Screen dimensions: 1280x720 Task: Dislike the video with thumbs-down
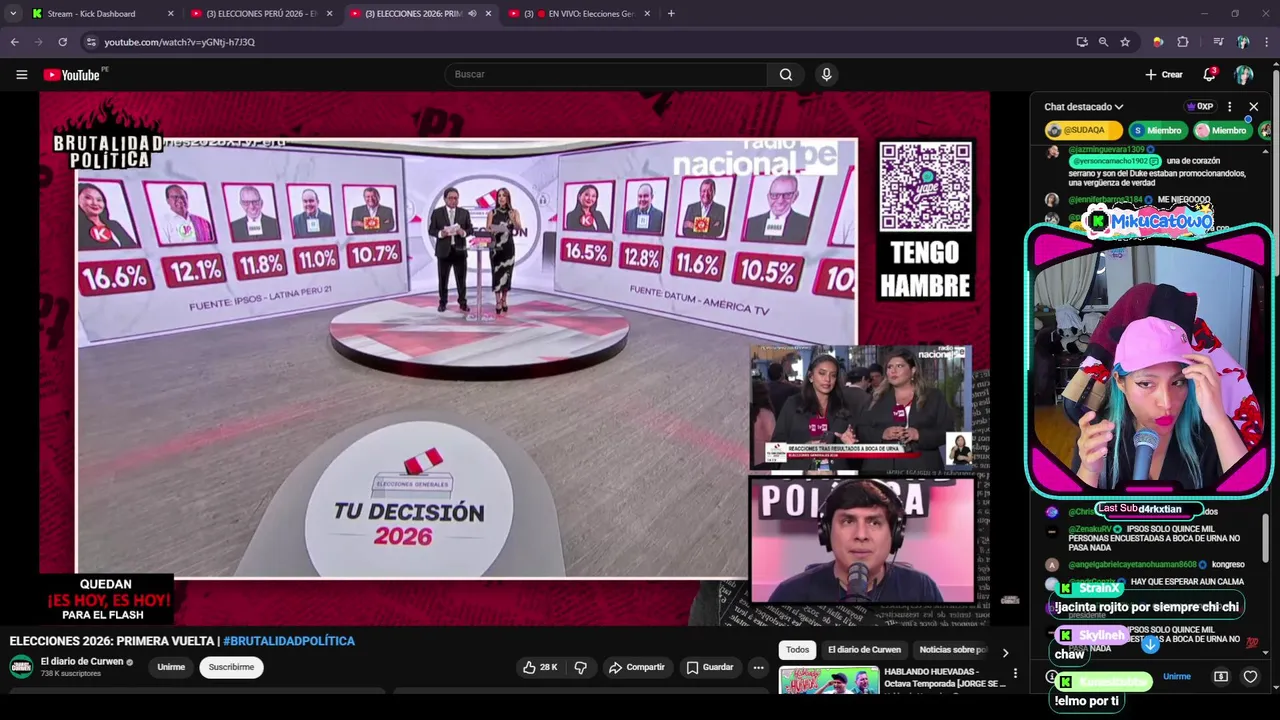tap(580, 667)
